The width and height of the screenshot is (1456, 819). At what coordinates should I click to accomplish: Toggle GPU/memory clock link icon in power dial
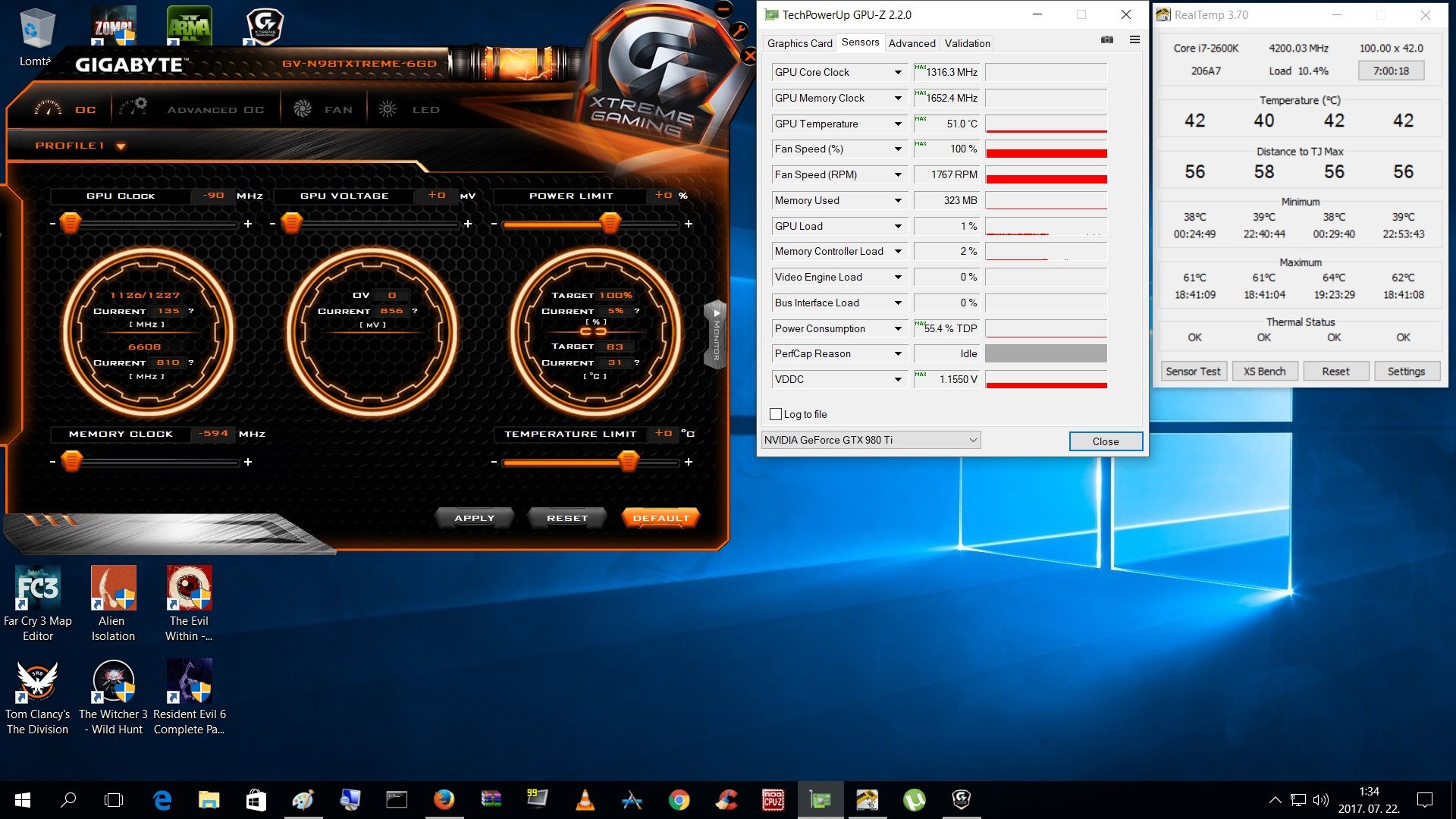pos(594,331)
